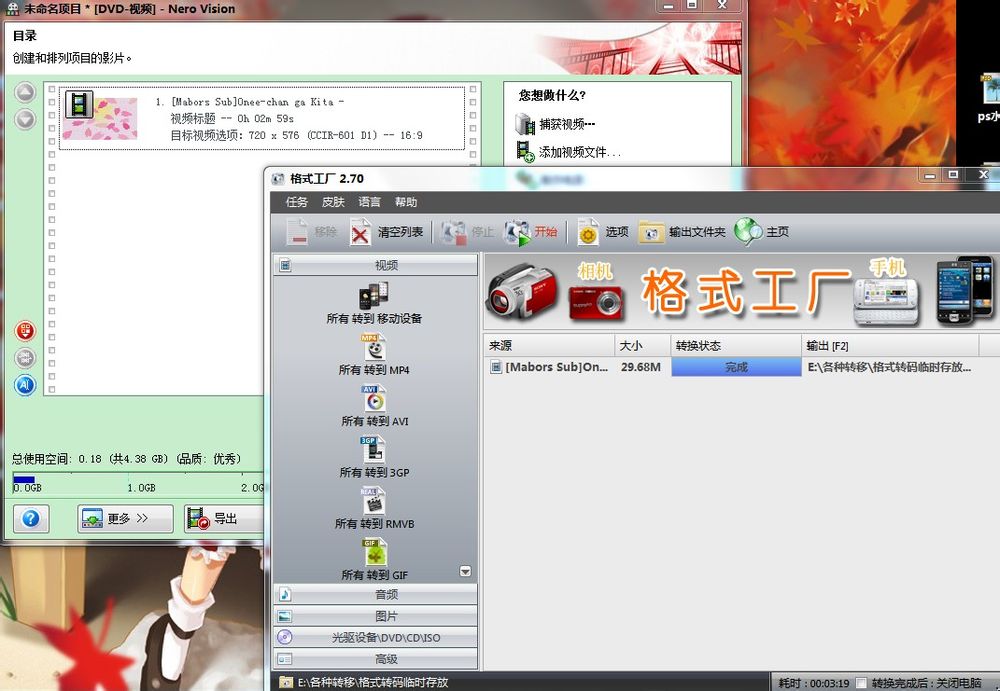Screen dimensions: 1000x691
Task: Click the Convert State (转换状态) column header
Action: 736,346
